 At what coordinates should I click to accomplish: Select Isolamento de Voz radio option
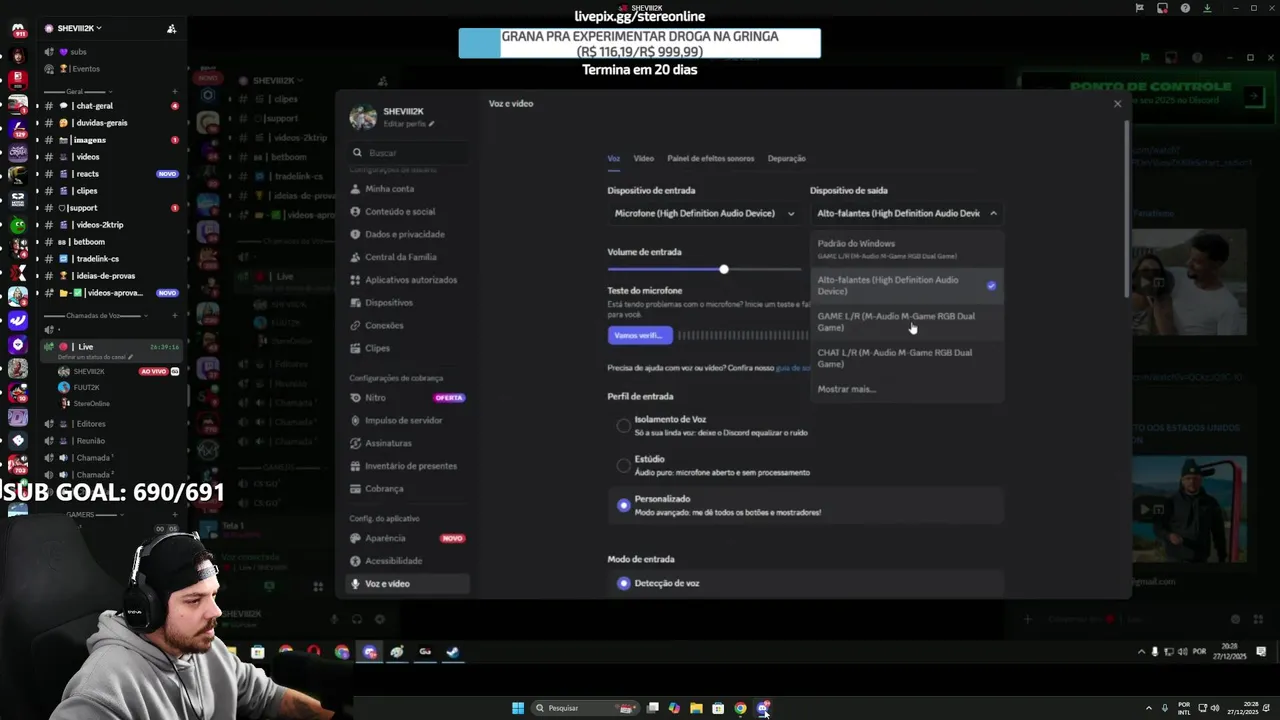(624, 426)
